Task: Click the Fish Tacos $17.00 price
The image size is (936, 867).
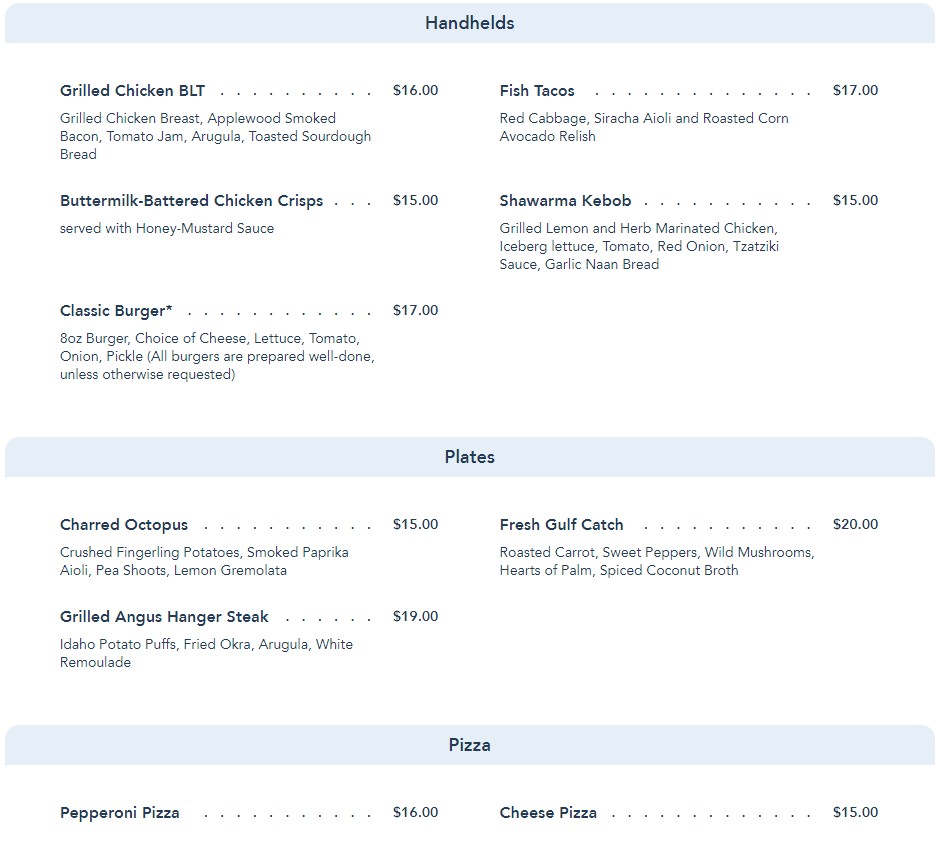Action: click(x=855, y=91)
